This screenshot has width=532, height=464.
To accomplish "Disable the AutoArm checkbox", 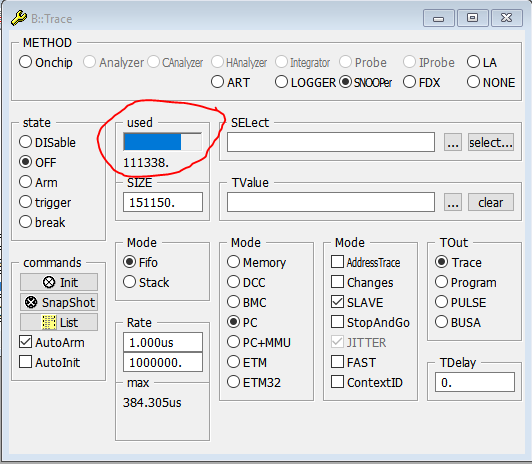I will pos(26,342).
